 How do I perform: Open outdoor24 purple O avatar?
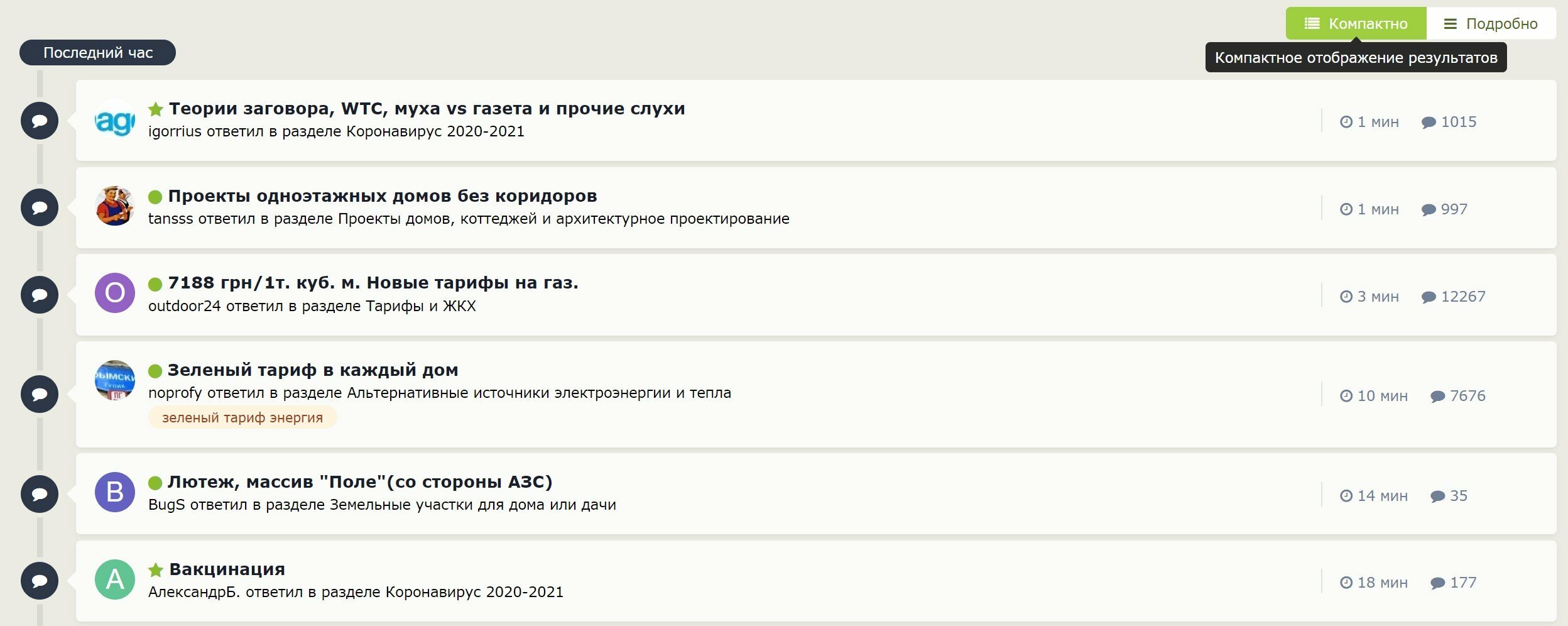[x=115, y=293]
